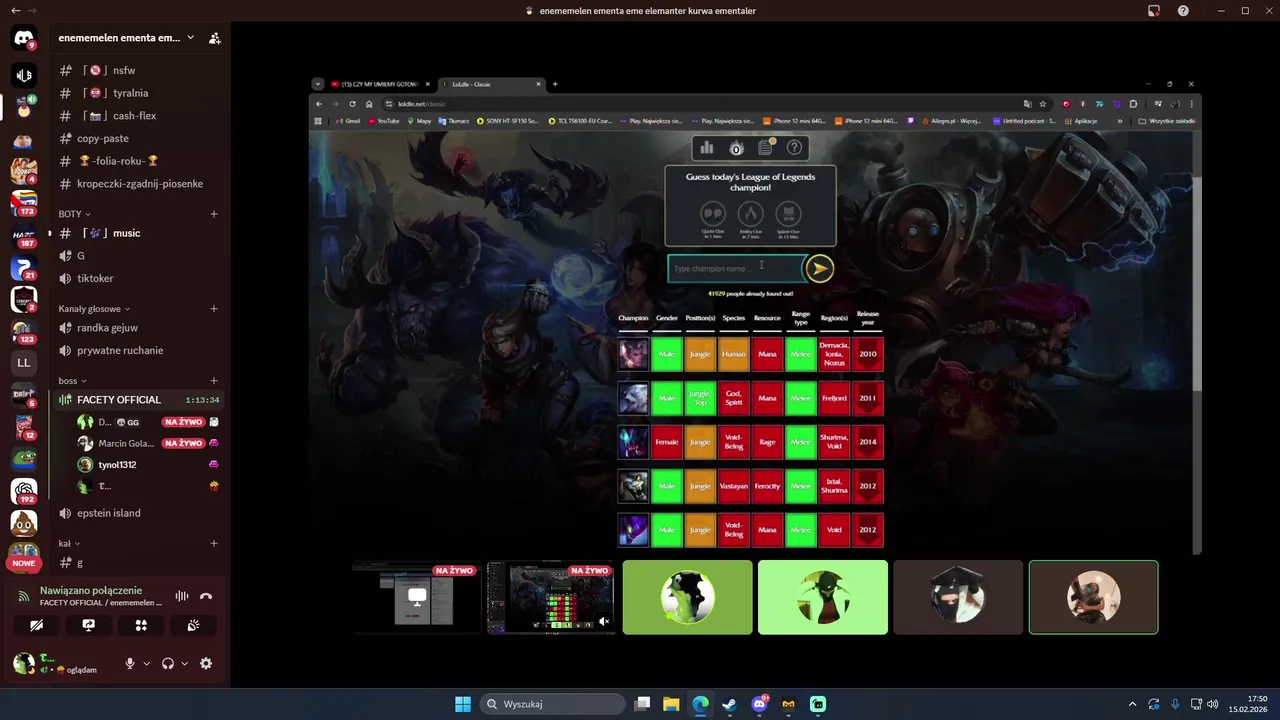Mute the microphone
This screenshot has height=720, width=1280.
[x=129, y=663]
